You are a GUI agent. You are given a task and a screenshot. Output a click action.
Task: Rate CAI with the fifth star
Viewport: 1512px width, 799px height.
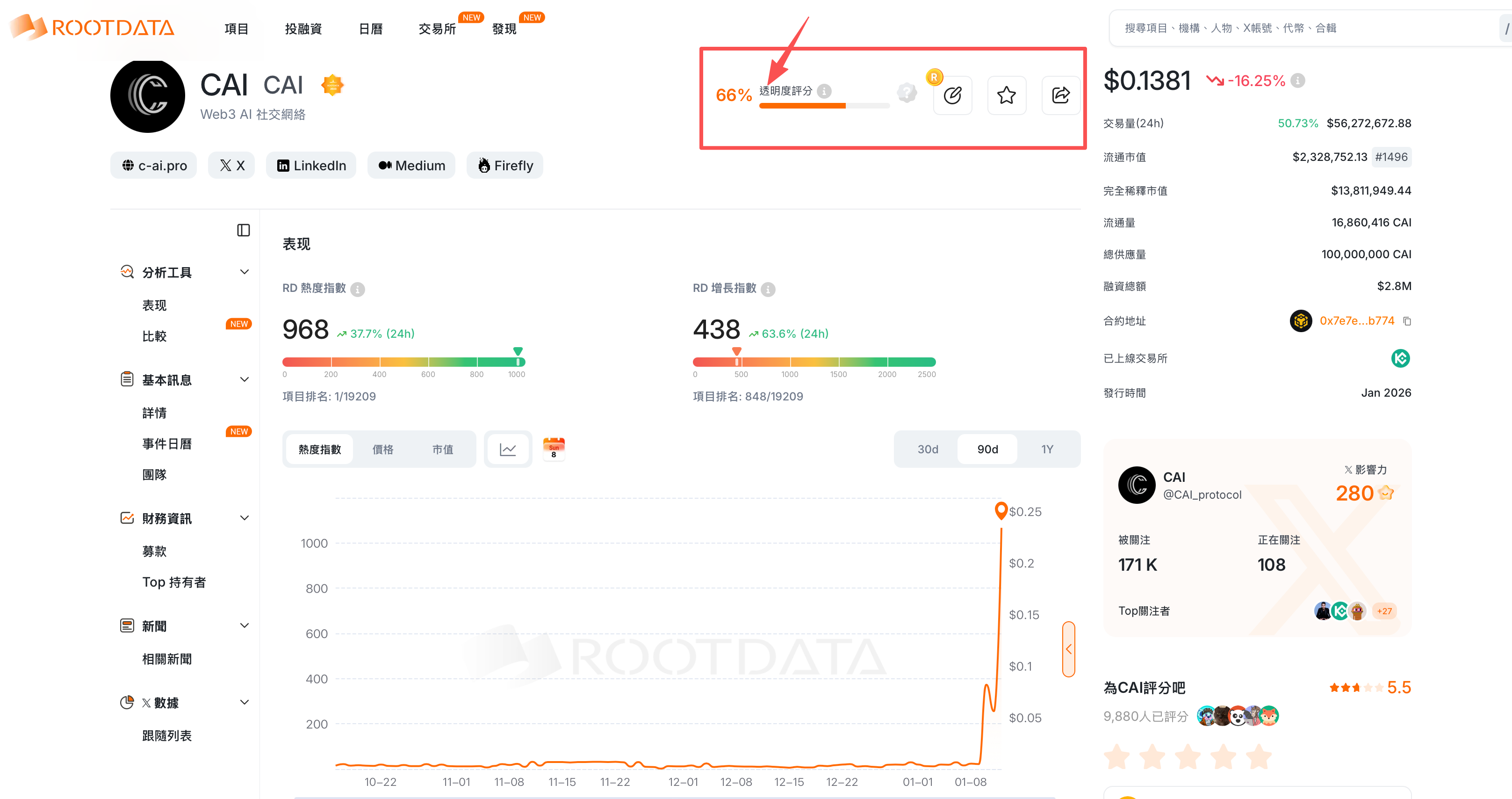(1259, 757)
